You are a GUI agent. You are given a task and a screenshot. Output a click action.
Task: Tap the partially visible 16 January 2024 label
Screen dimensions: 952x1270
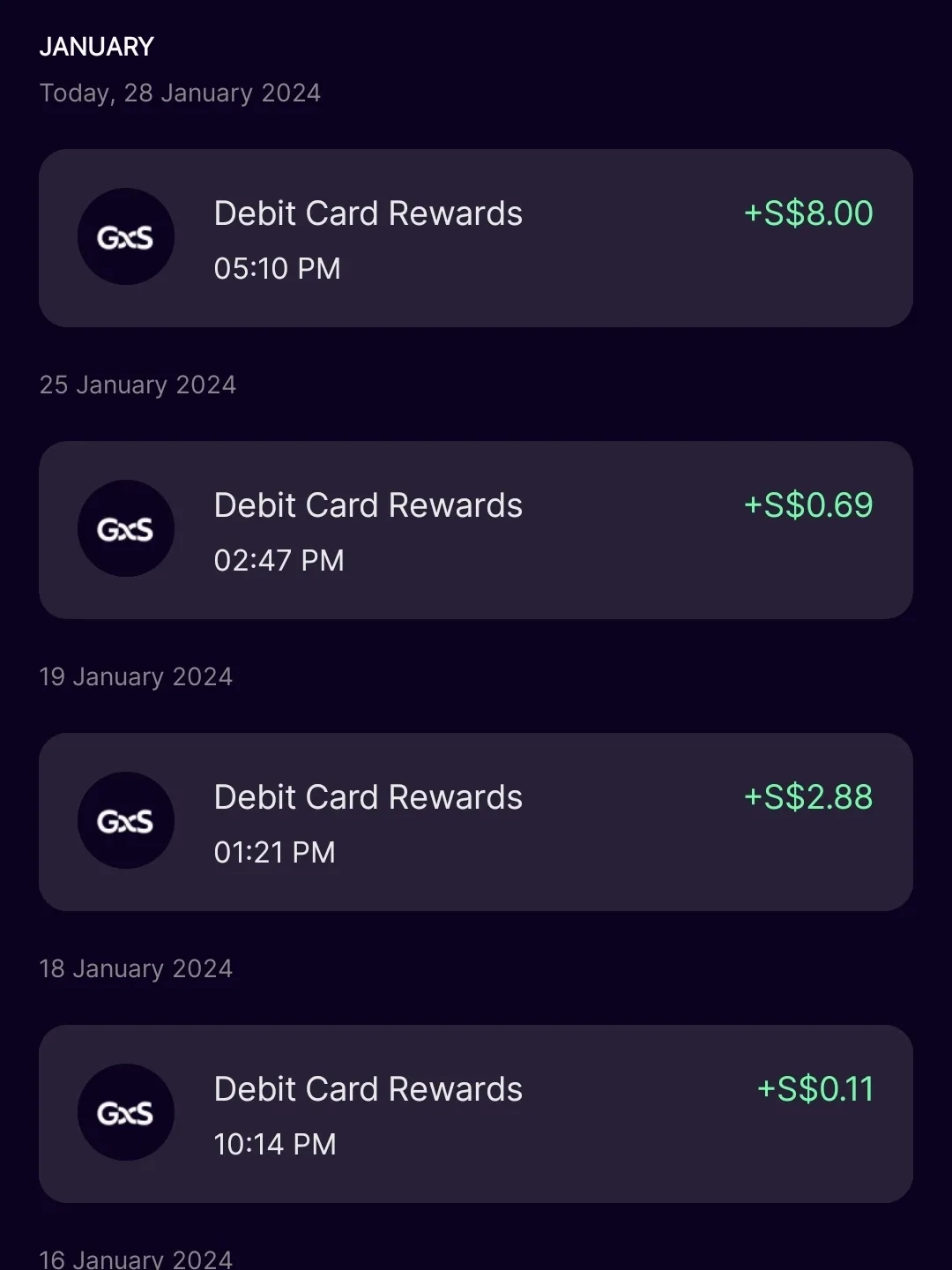(136, 1259)
